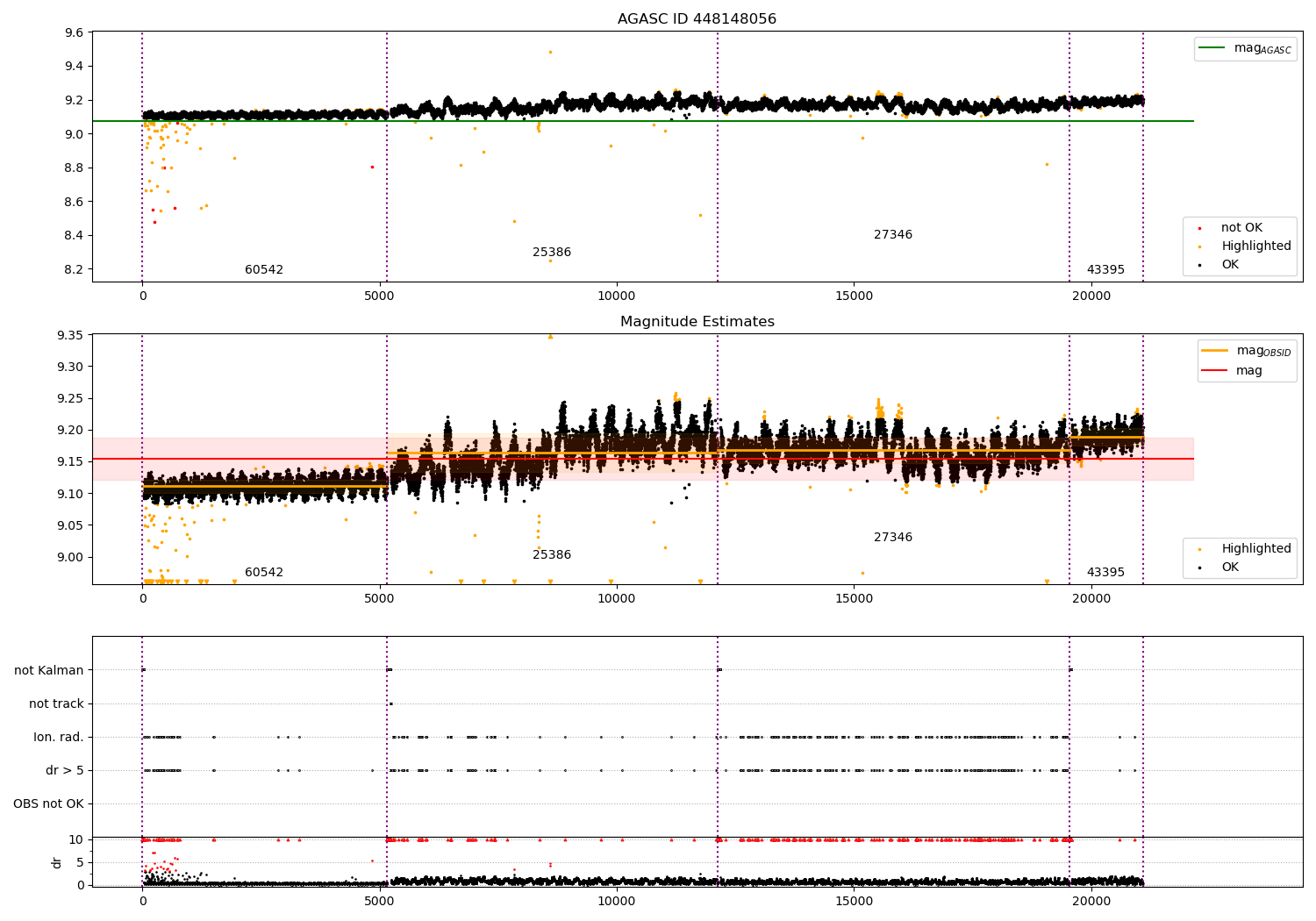Click OBSID label 60542 in top plot
Screen dimensions: 1316x921
(x=264, y=270)
